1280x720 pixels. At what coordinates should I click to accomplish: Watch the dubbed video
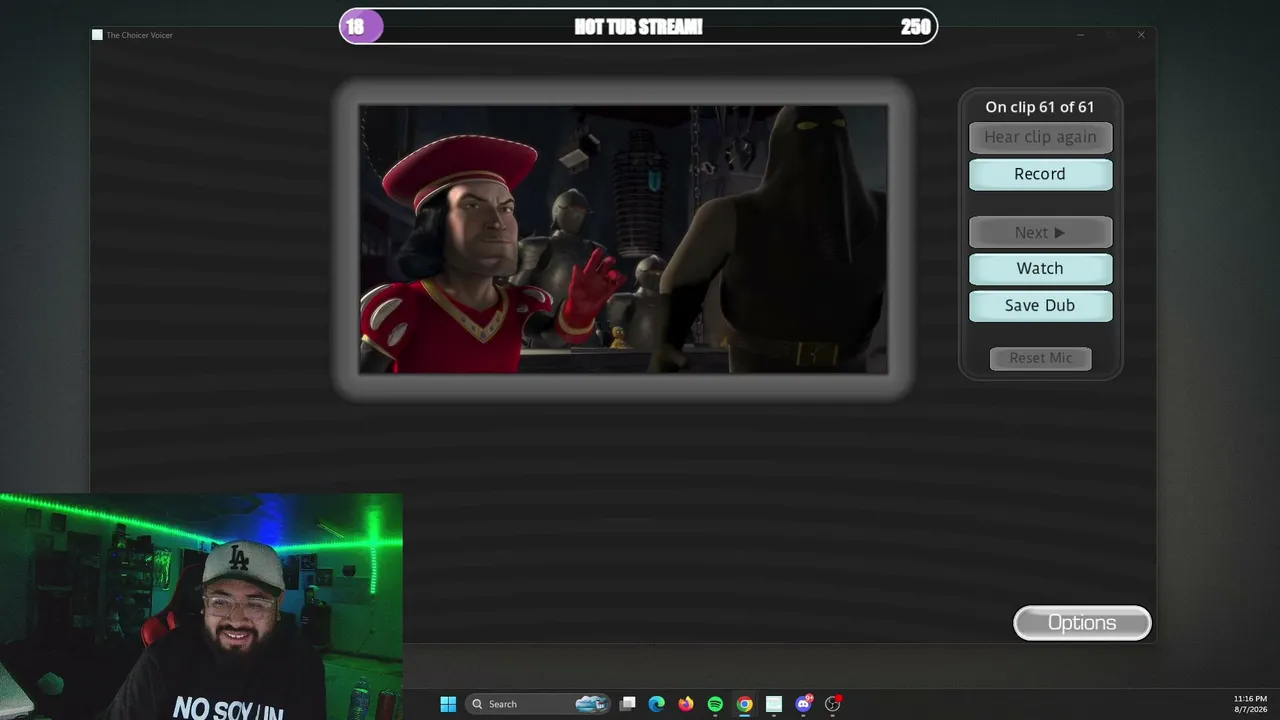(x=1040, y=268)
